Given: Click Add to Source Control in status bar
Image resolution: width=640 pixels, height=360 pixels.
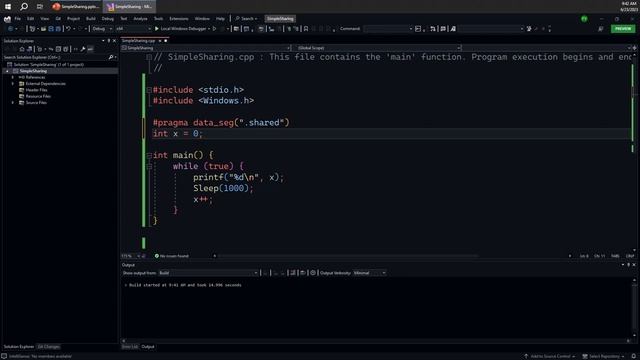Looking at the screenshot, I should (549, 356).
